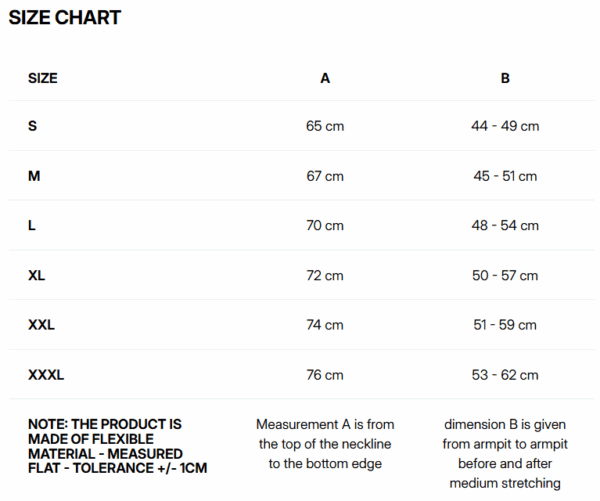Select the S size row label
Image resolution: width=600 pixels, height=501 pixels.
32,126
